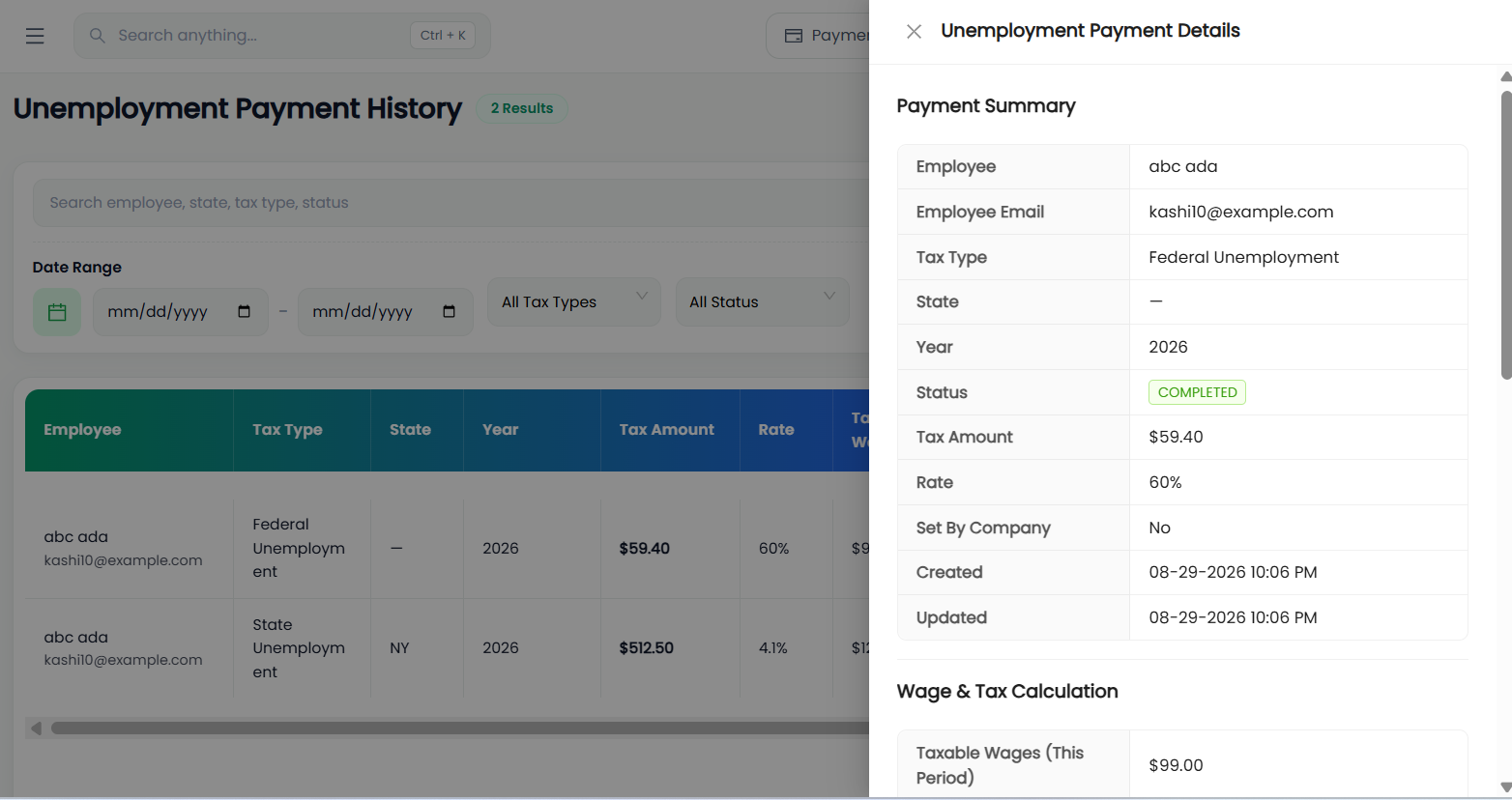
Task: Click the details panel vertical scrollbar thumb
Action: pyautogui.click(x=1505, y=235)
